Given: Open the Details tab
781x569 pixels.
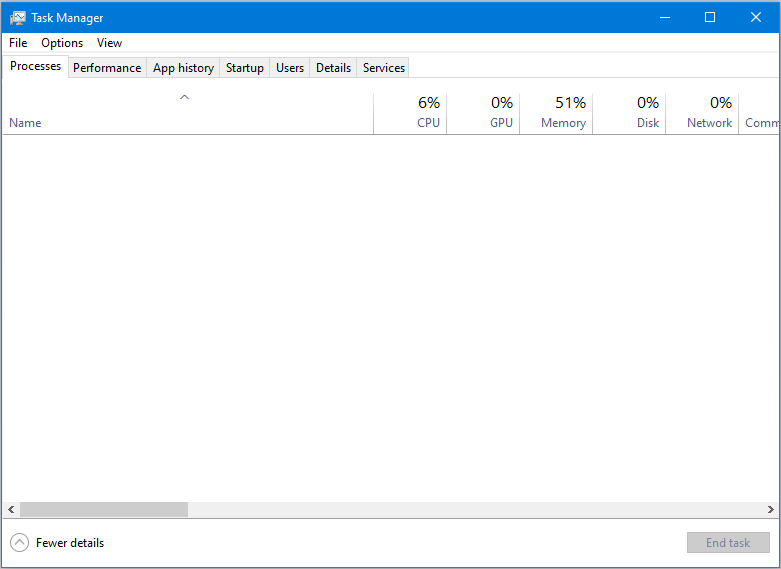Looking at the screenshot, I should (333, 68).
